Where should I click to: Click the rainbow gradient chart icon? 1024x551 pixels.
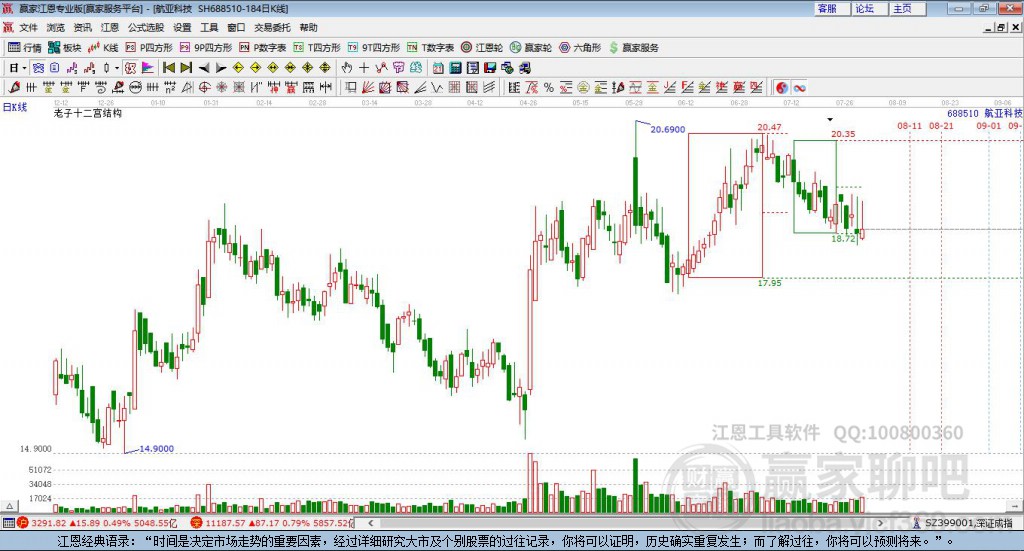pyautogui.click(x=148, y=68)
